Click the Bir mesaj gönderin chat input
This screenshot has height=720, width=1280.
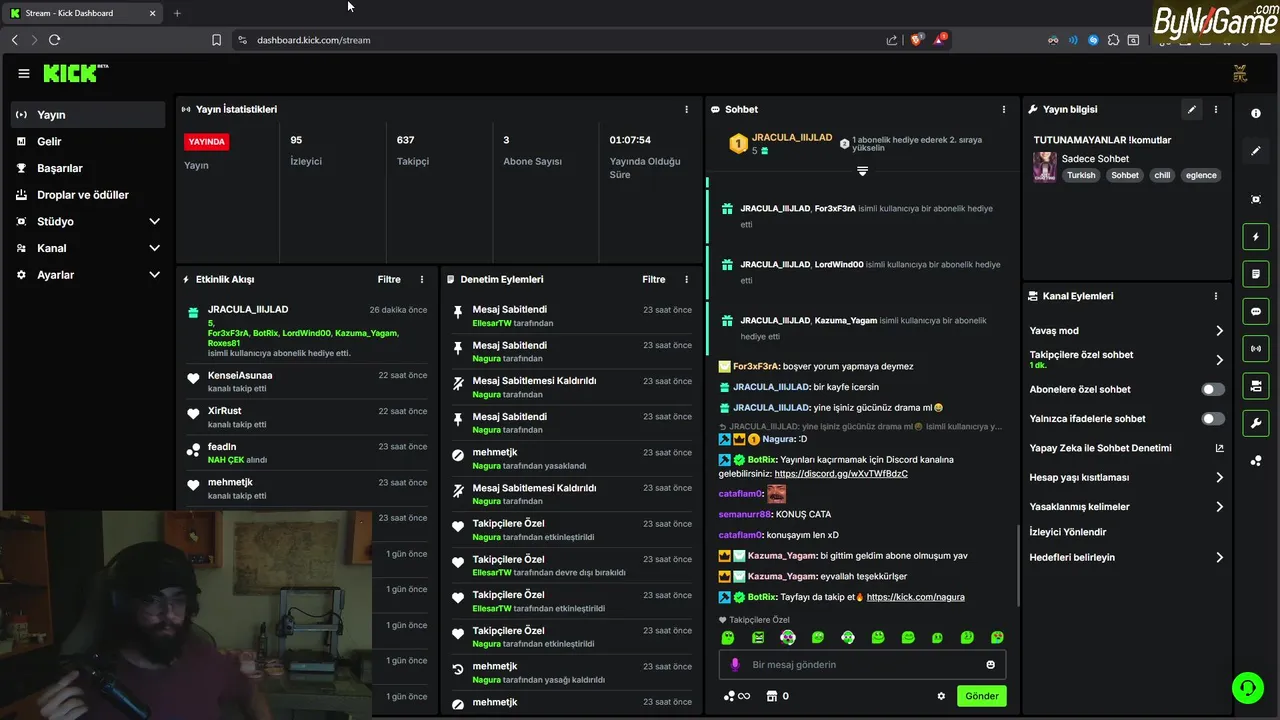(x=862, y=665)
